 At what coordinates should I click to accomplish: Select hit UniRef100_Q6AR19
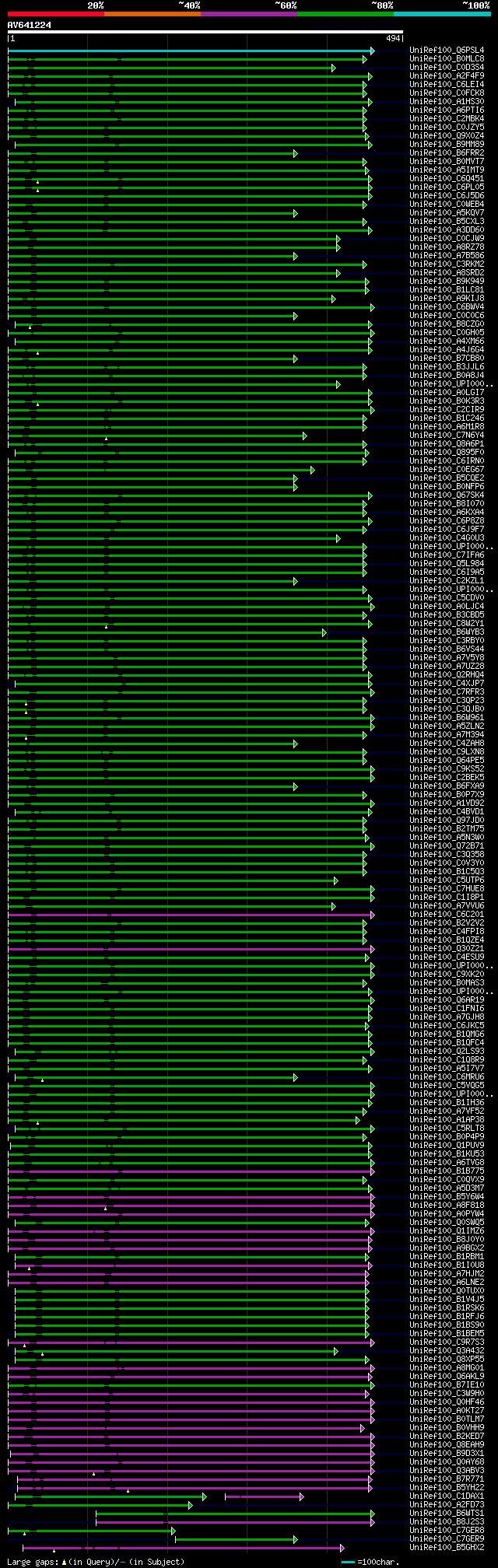click(x=447, y=999)
